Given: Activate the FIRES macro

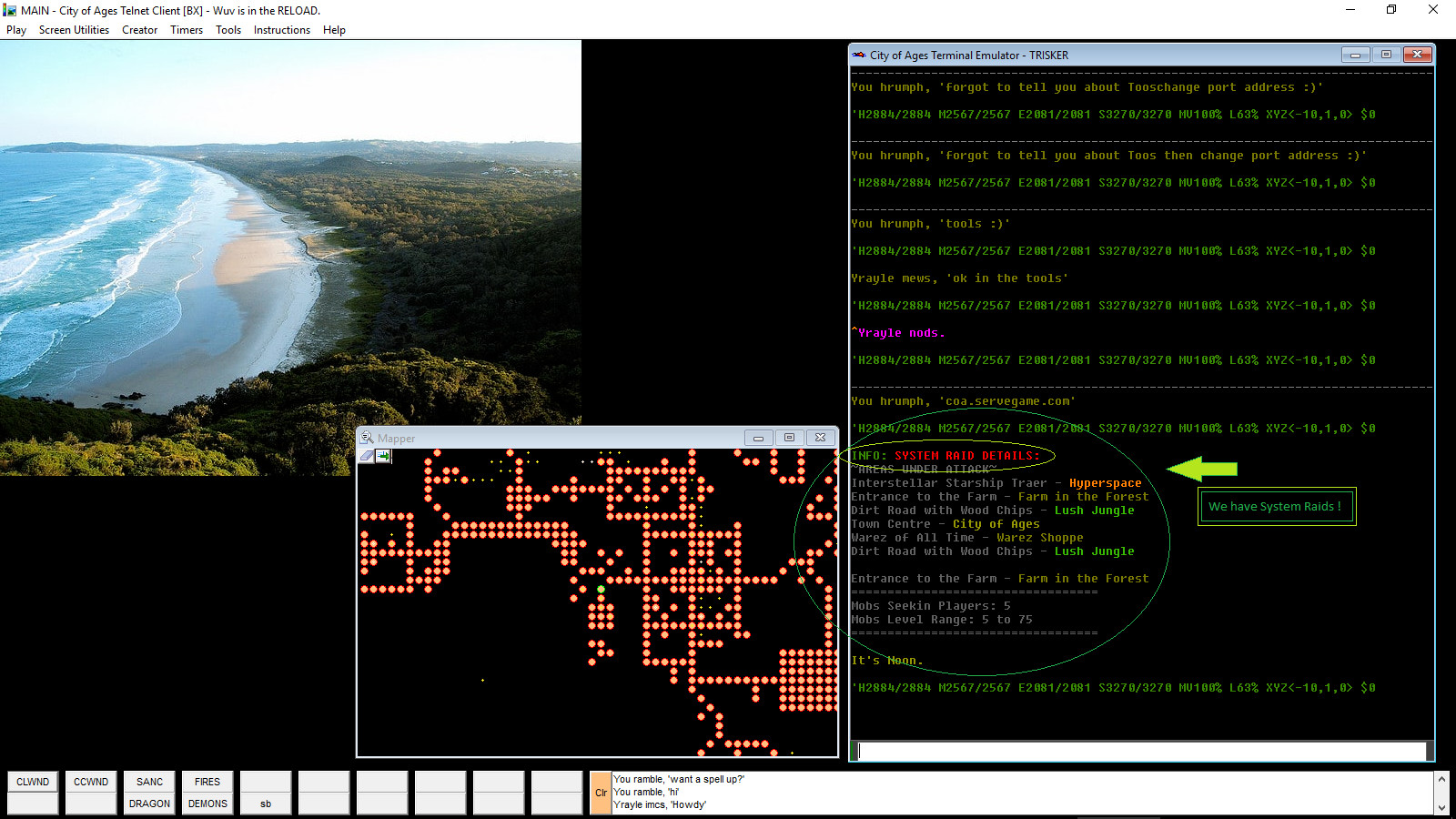Looking at the screenshot, I should pos(207,781).
